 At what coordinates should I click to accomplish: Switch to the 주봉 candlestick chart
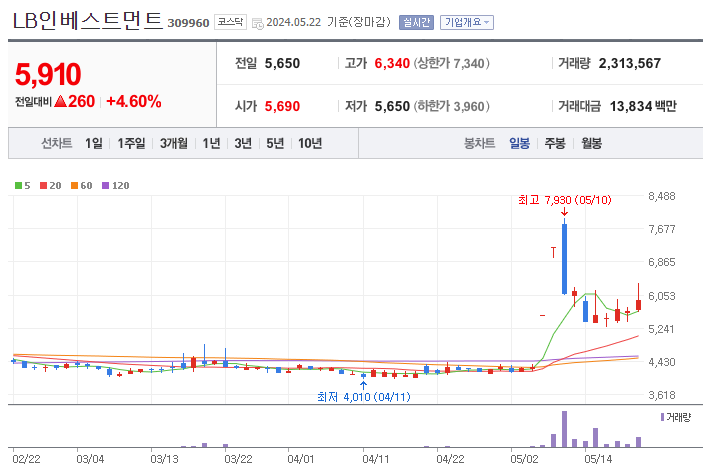[555, 143]
